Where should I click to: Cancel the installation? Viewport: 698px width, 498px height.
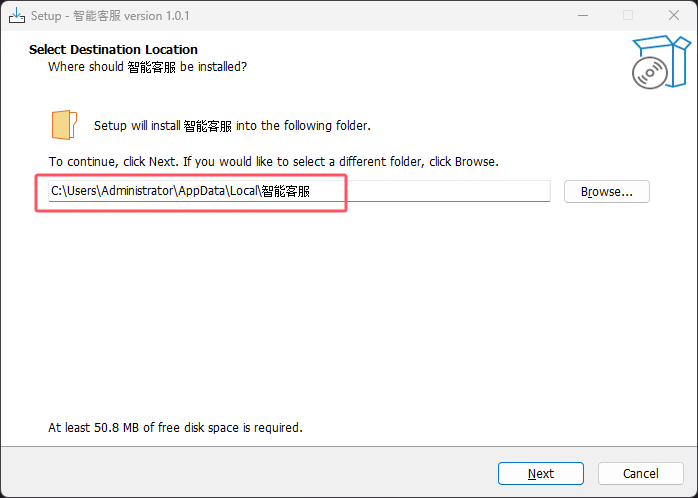pos(640,473)
